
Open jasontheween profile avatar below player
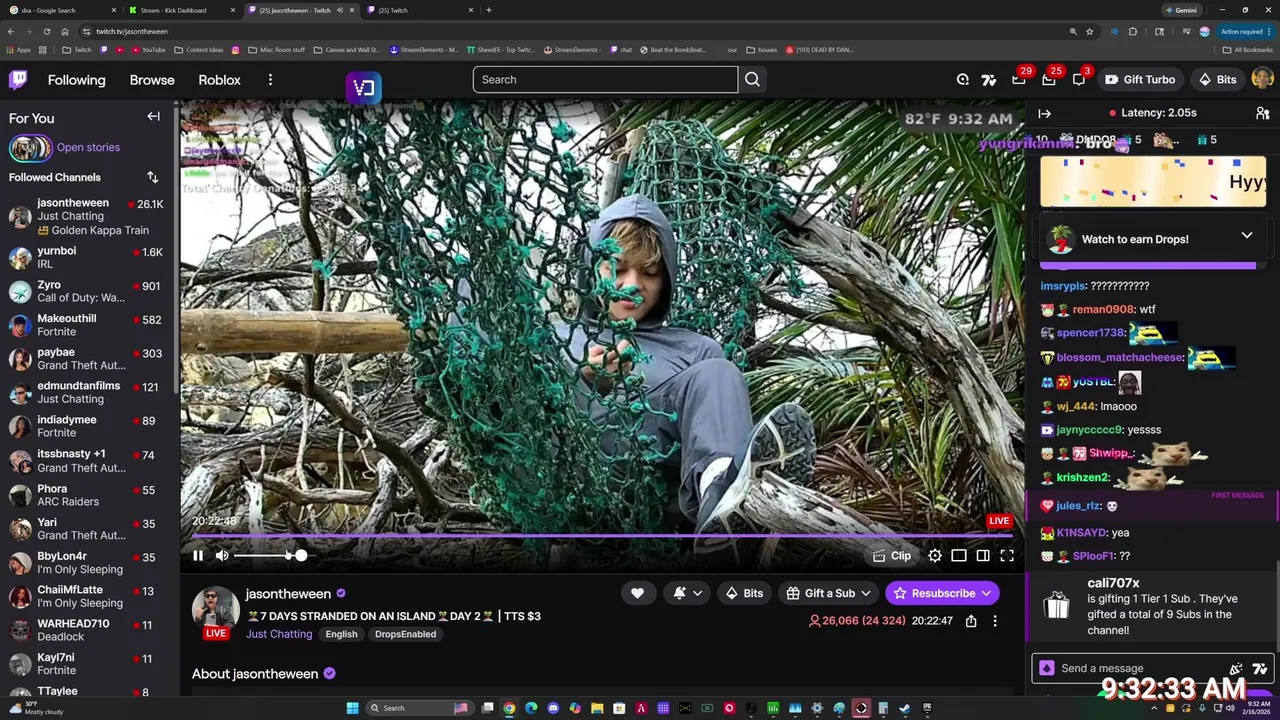click(x=216, y=608)
